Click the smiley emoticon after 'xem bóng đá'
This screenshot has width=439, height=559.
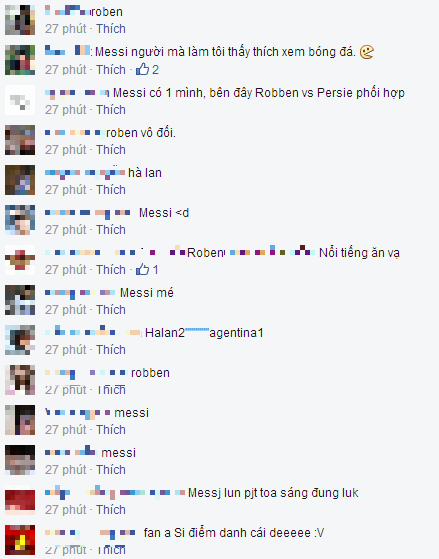tap(367, 52)
